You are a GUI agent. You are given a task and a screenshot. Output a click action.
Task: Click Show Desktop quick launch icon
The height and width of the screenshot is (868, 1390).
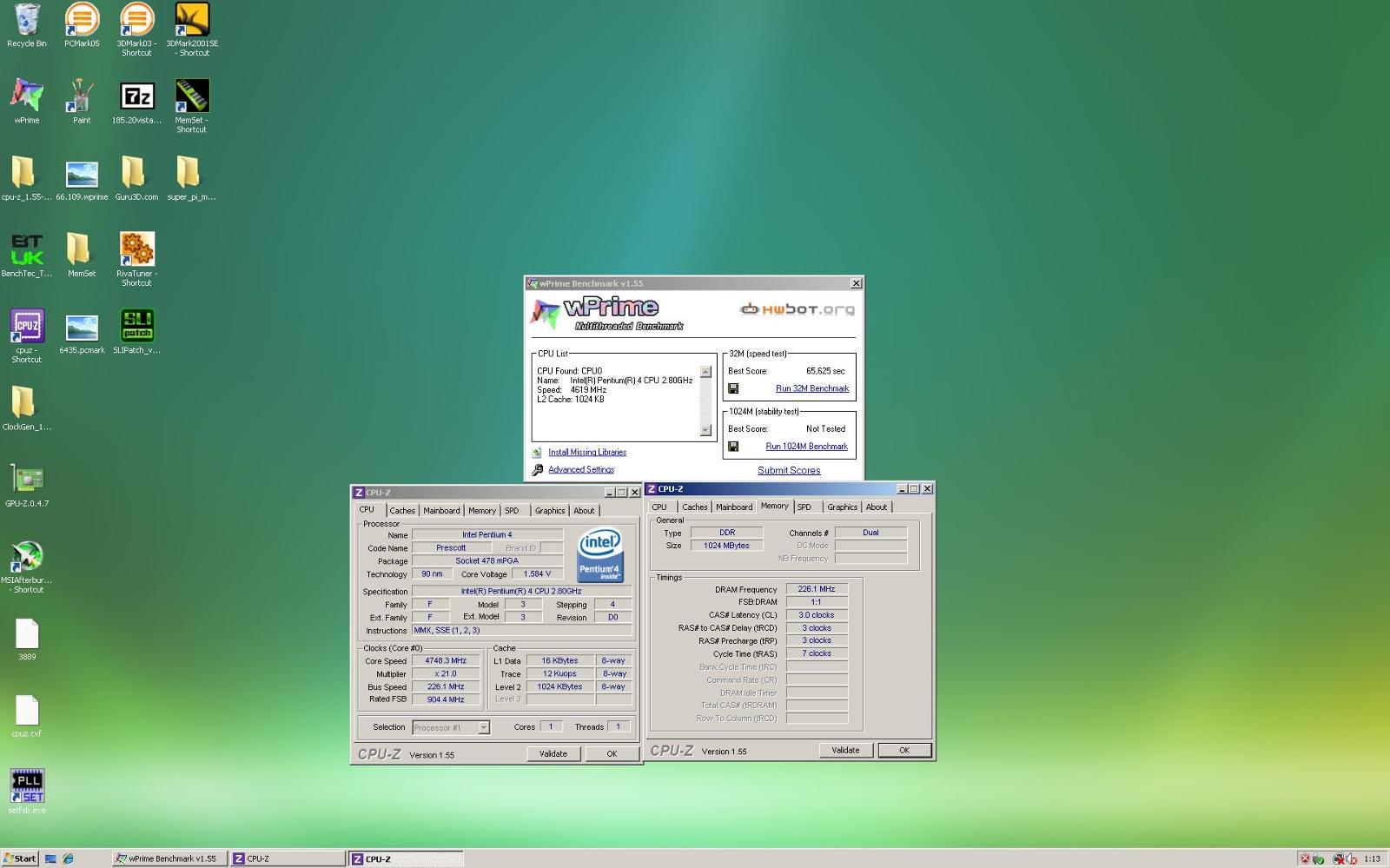(x=50, y=858)
